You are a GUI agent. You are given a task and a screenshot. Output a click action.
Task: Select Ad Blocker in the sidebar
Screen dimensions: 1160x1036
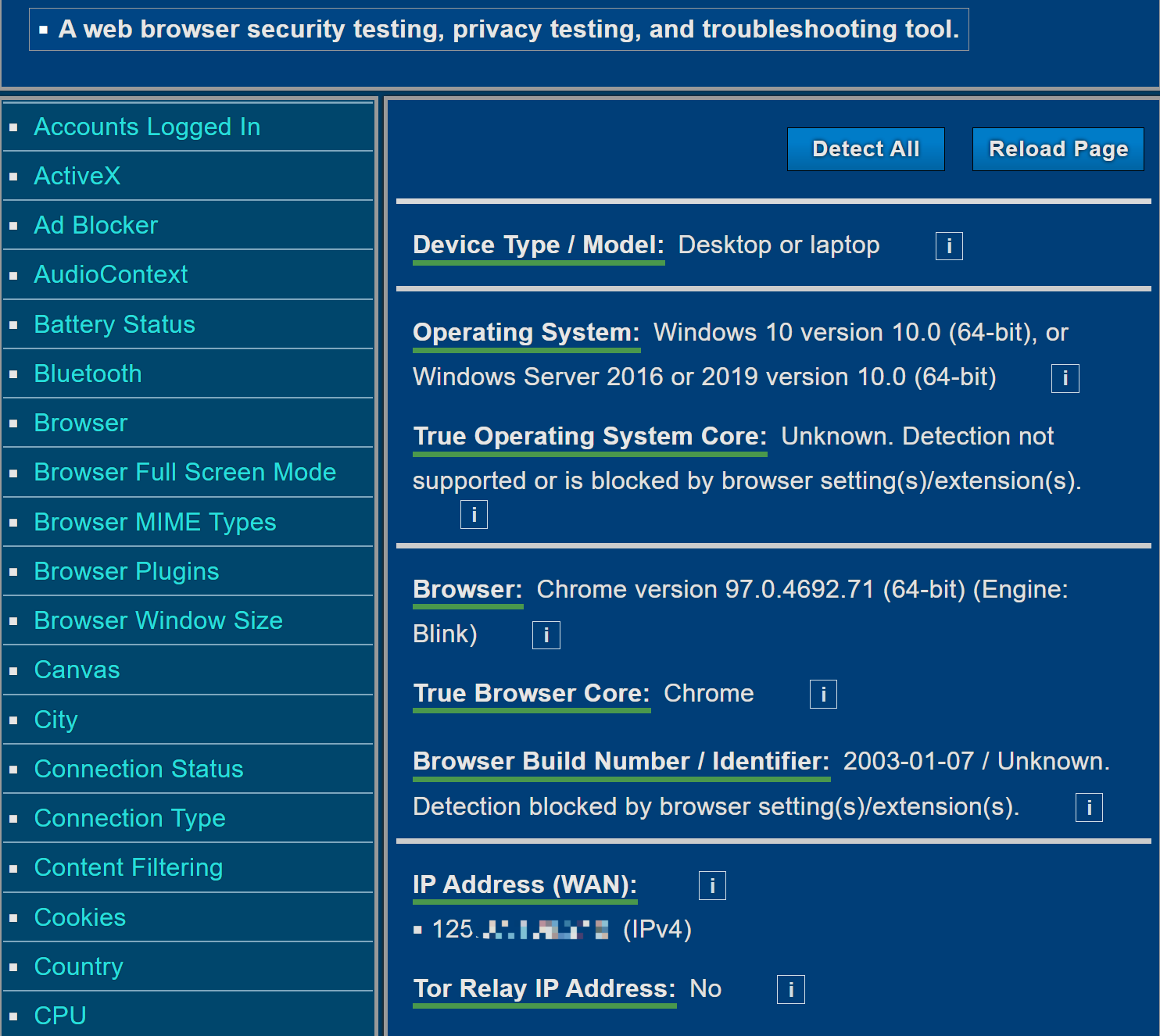(x=96, y=225)
